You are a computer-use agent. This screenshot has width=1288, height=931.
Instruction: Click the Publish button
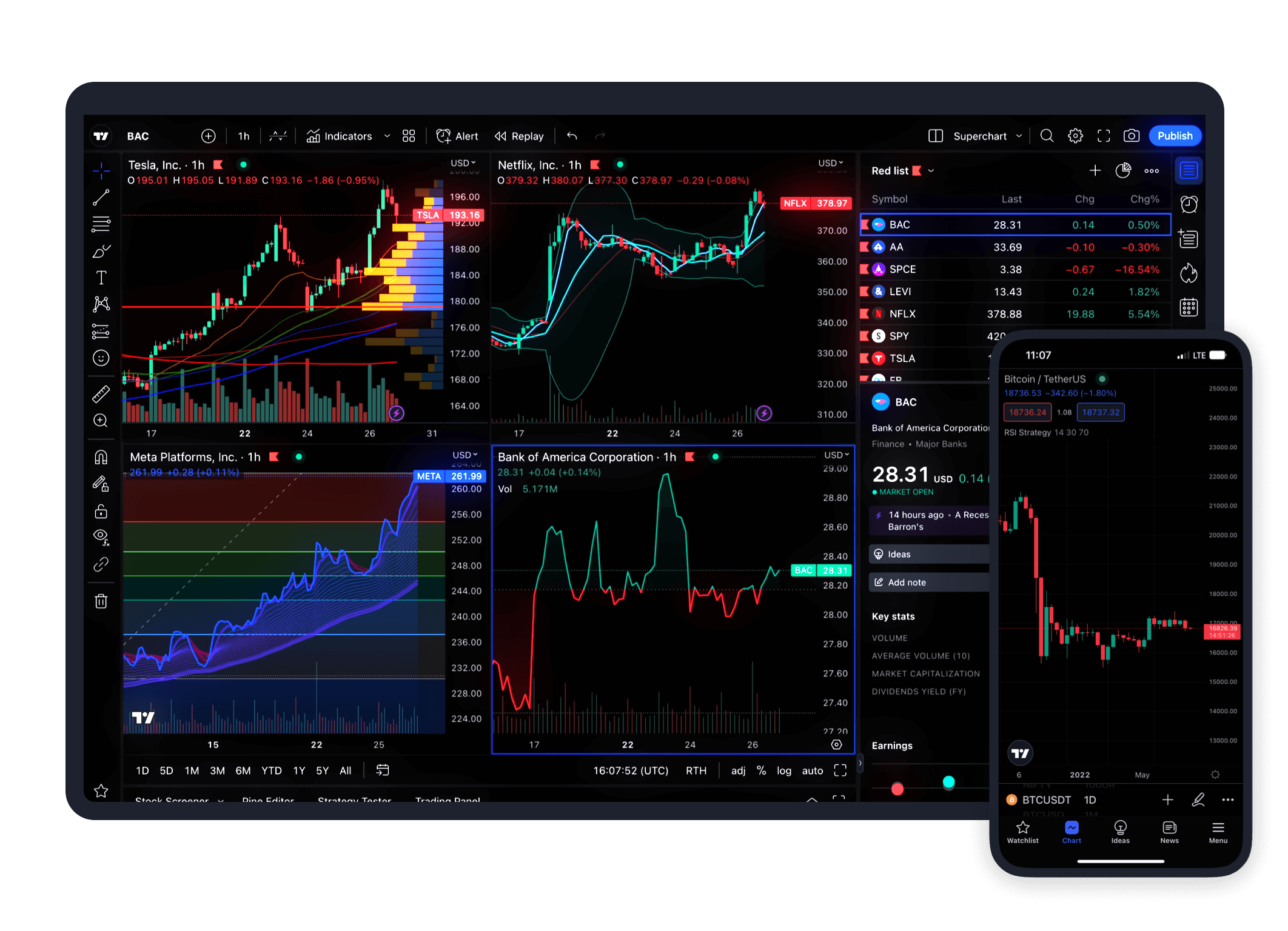pyautogui.click(x=1175, y=136)
